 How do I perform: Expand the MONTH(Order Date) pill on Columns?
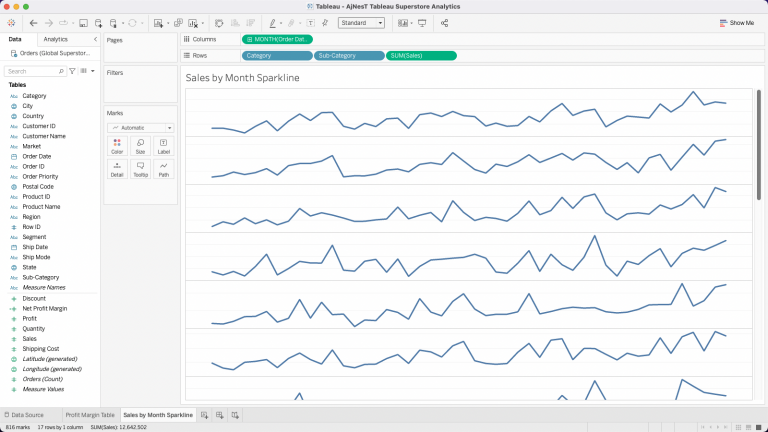(x=278, y=39)
